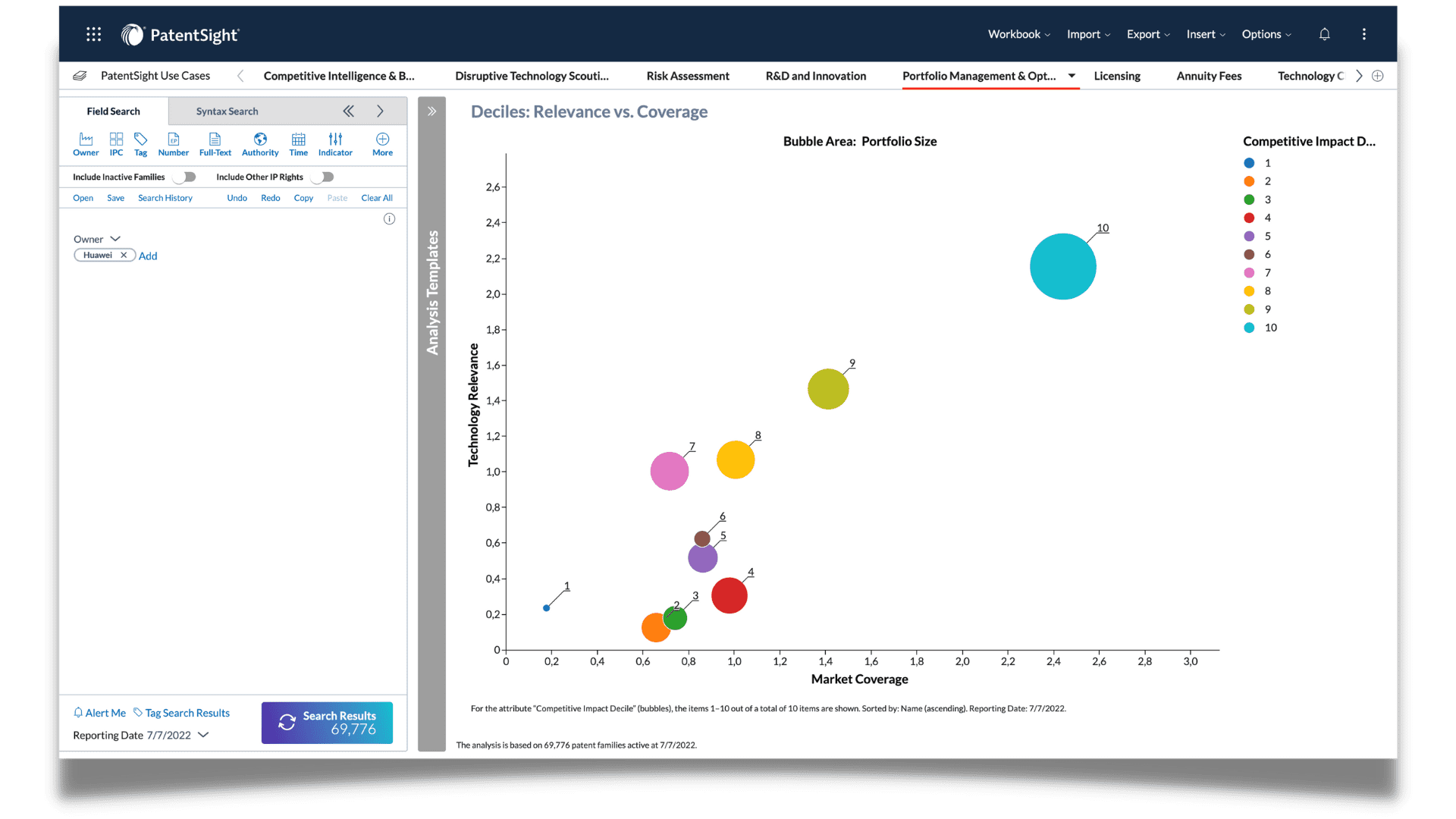Select the Number search field icon
Screen dimensions: 1456x819
coord(173,144)
